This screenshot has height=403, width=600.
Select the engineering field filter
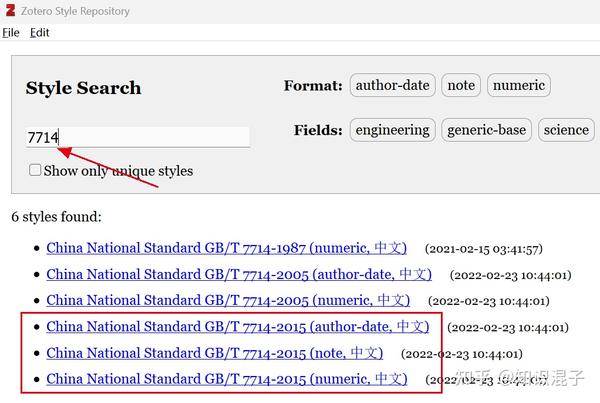click(391, 130)
